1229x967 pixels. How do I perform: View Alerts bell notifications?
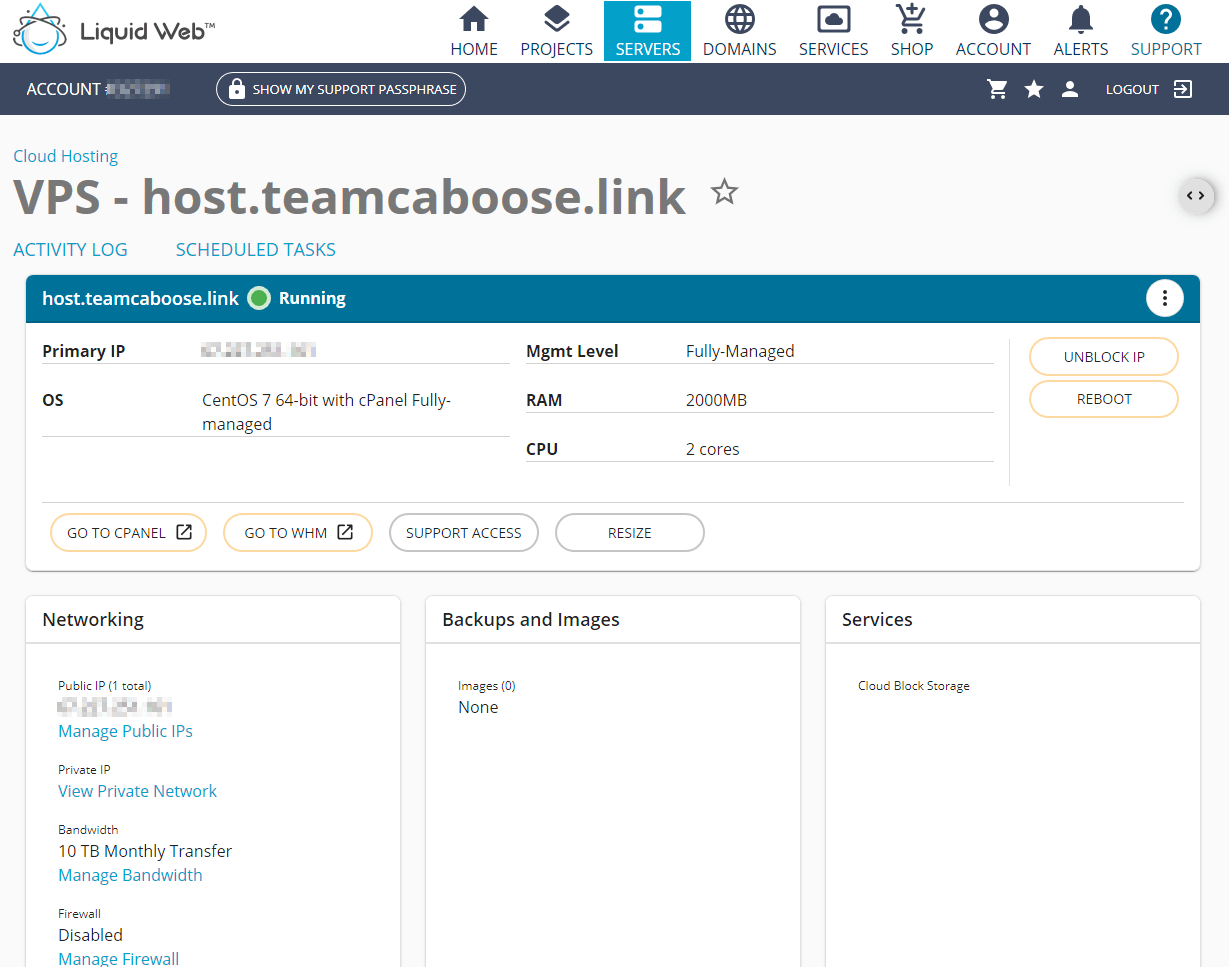1080,31
